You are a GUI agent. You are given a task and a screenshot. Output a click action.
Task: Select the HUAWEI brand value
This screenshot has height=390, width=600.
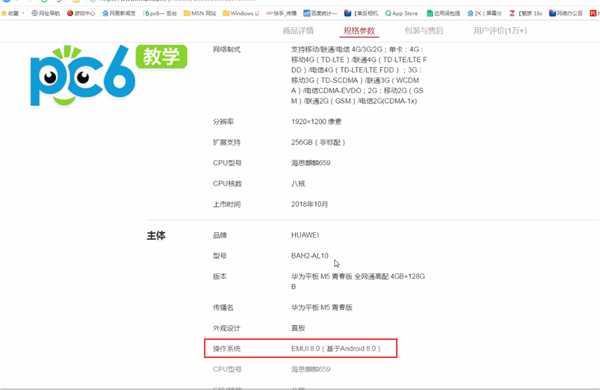[x=305, y=235]
